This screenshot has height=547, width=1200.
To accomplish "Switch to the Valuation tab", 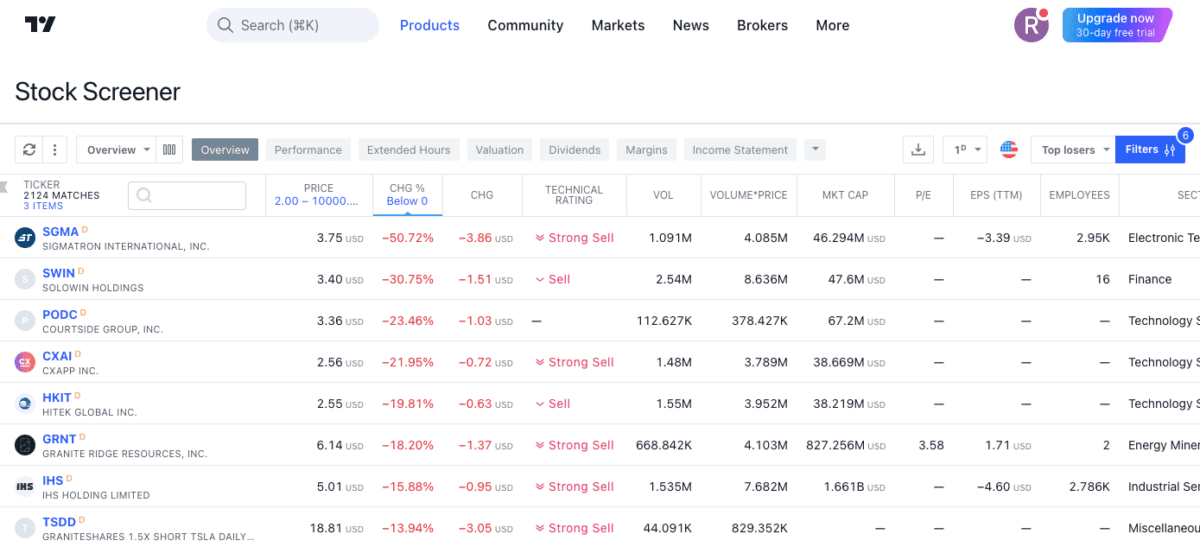I will tap(500, 150).
